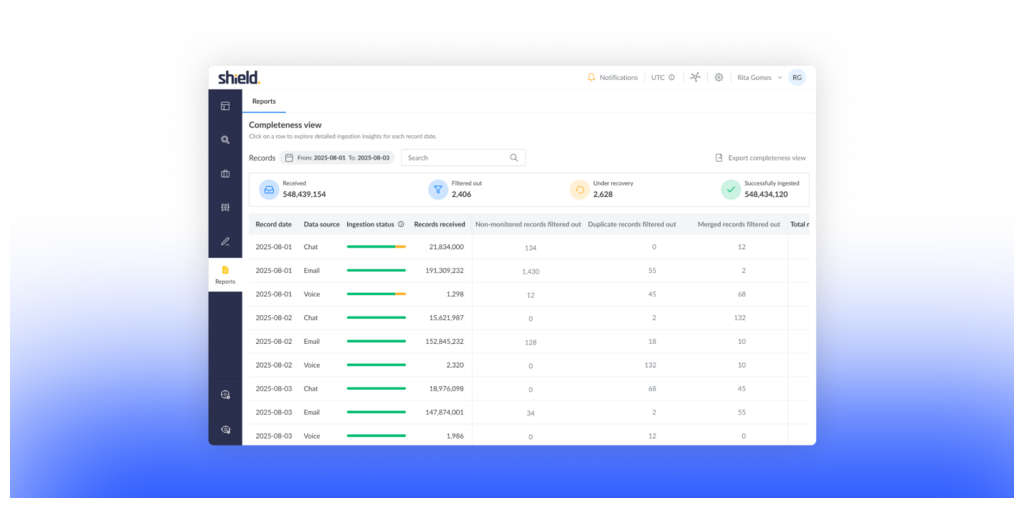Click the Received total 548,439,154
Viewport: 1024px width, 512px height.
click(x=304, y=195)
